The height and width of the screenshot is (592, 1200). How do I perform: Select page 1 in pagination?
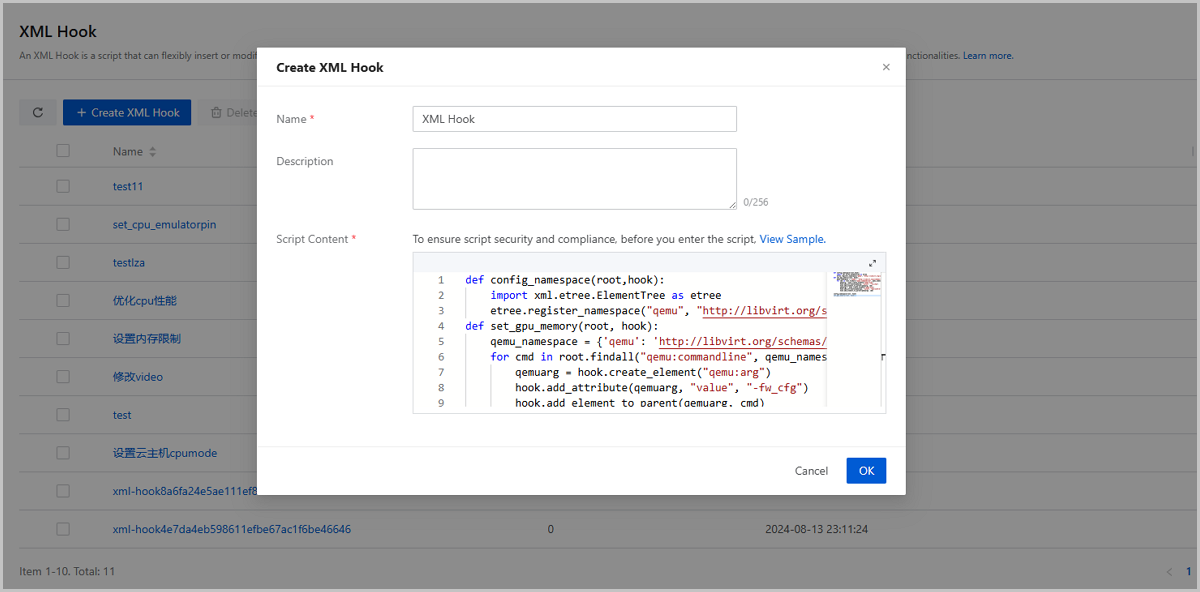pos(1189,572)
